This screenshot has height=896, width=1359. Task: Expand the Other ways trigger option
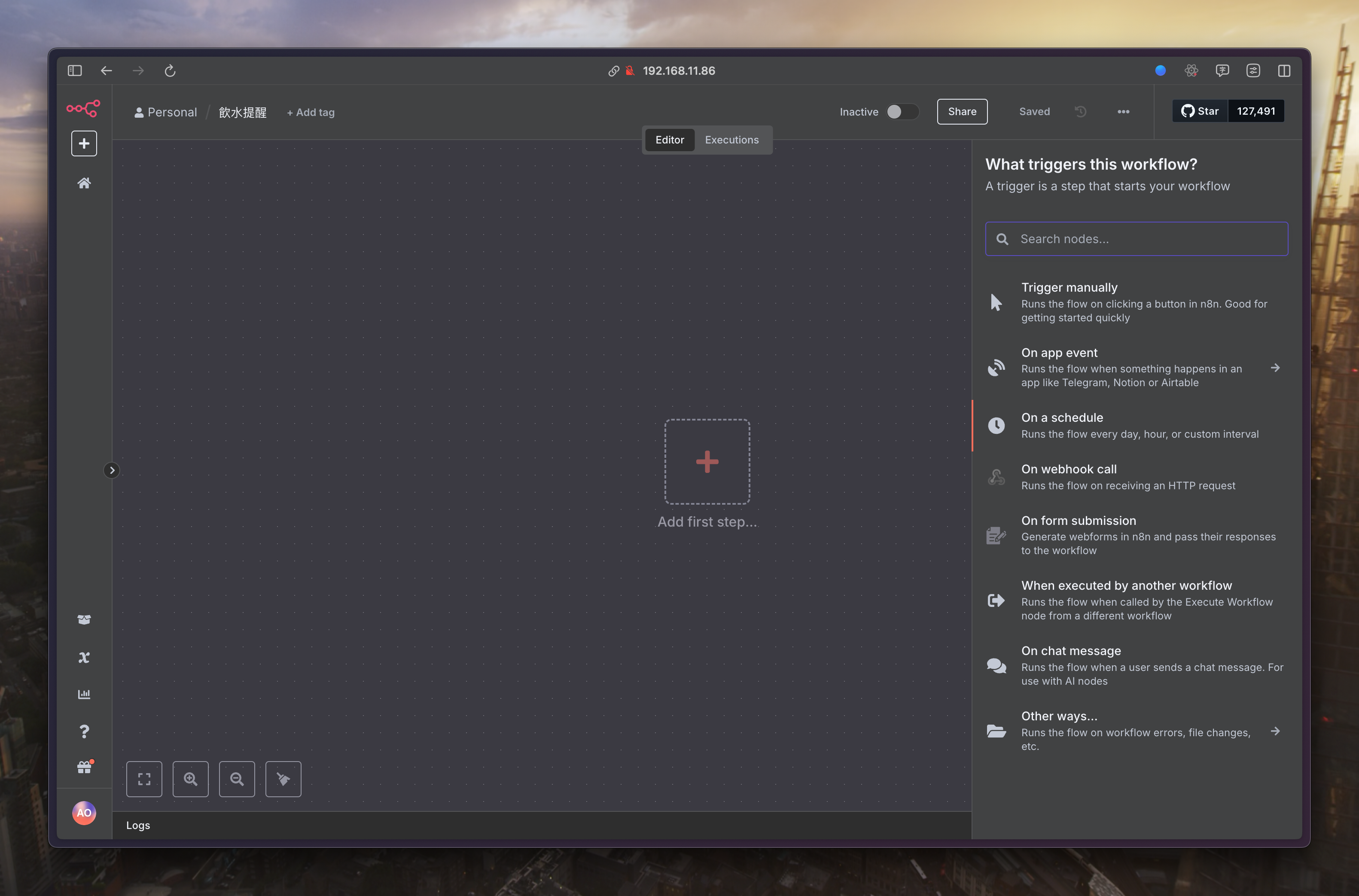pyautogui.click(x=1274, y=731)
